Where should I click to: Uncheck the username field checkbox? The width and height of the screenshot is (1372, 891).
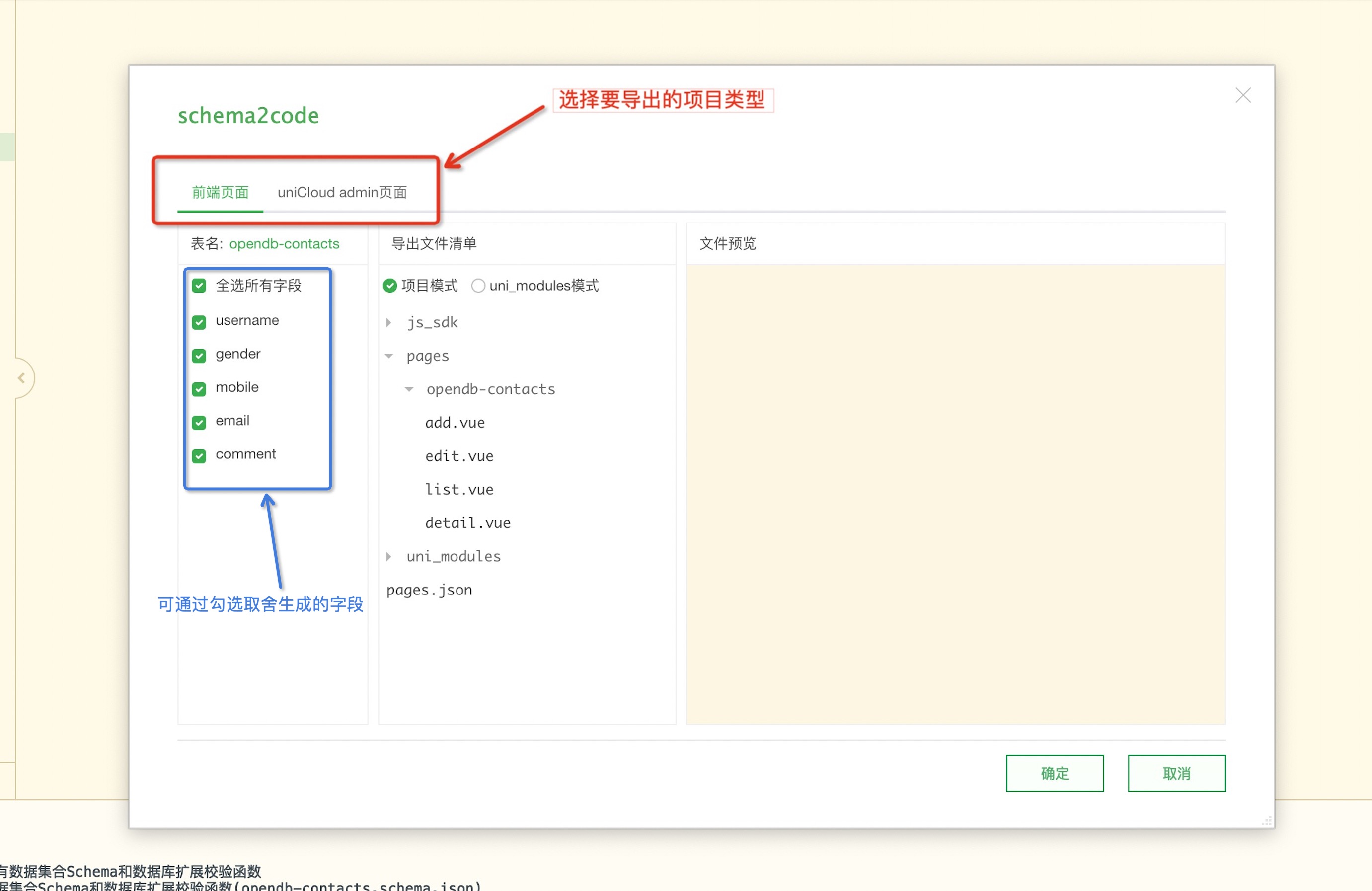[199, 322]
